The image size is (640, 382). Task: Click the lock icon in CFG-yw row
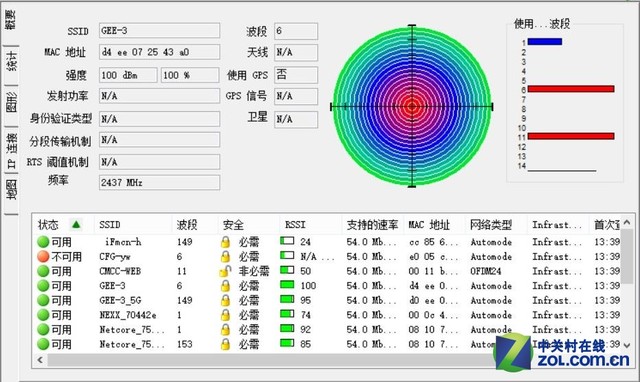tap(225, 257)
